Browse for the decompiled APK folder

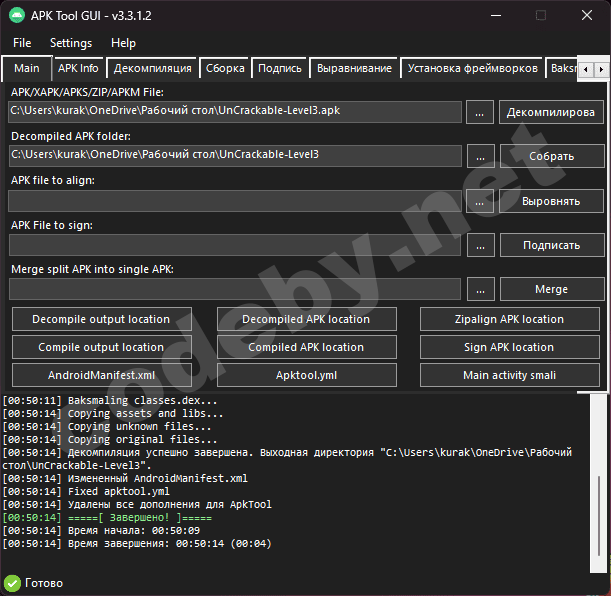480,156
